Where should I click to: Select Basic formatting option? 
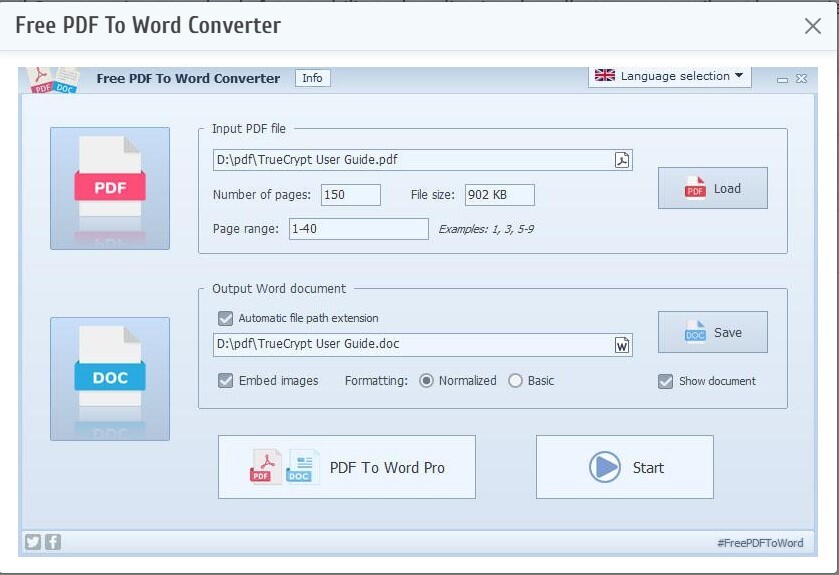click(x=515, y=381)
